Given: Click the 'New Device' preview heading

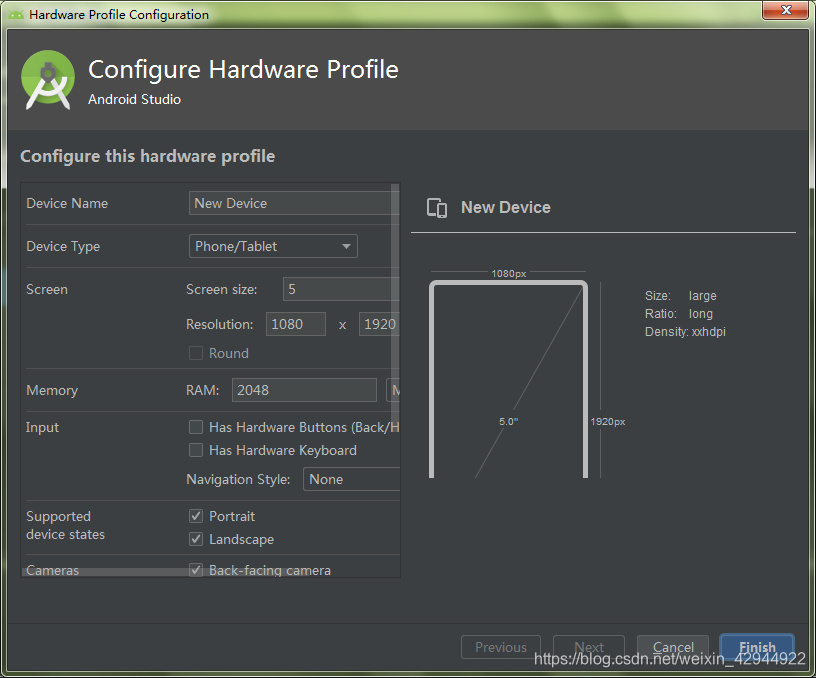Looking at the screenshot, I should click(x=505, y=208).
